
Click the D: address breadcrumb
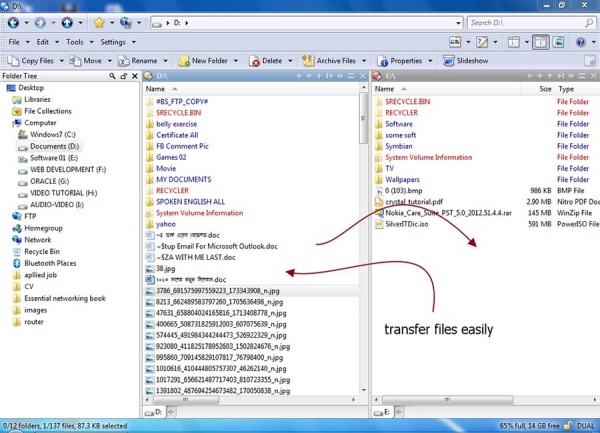coord(177,23)
